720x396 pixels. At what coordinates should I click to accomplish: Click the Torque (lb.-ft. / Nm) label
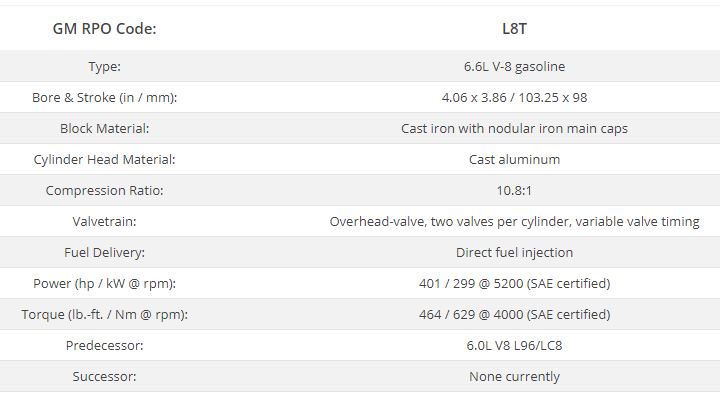coord(104,314)
